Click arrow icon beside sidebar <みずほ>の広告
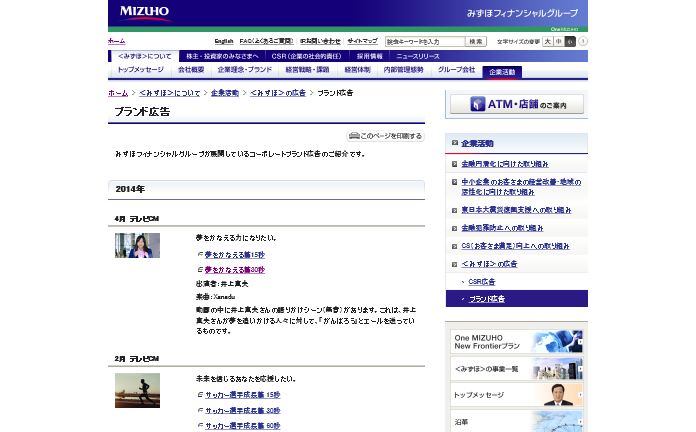 455,265
